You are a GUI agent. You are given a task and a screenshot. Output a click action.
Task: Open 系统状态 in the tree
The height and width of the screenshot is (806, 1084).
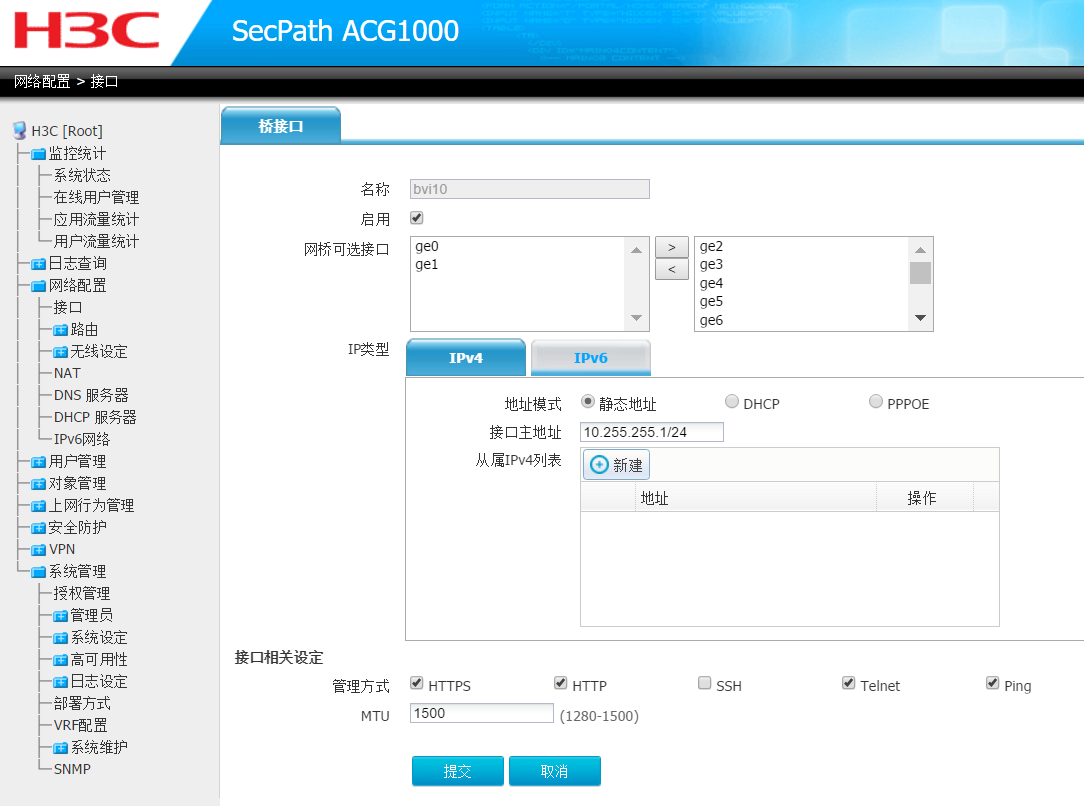click(82, 176)
